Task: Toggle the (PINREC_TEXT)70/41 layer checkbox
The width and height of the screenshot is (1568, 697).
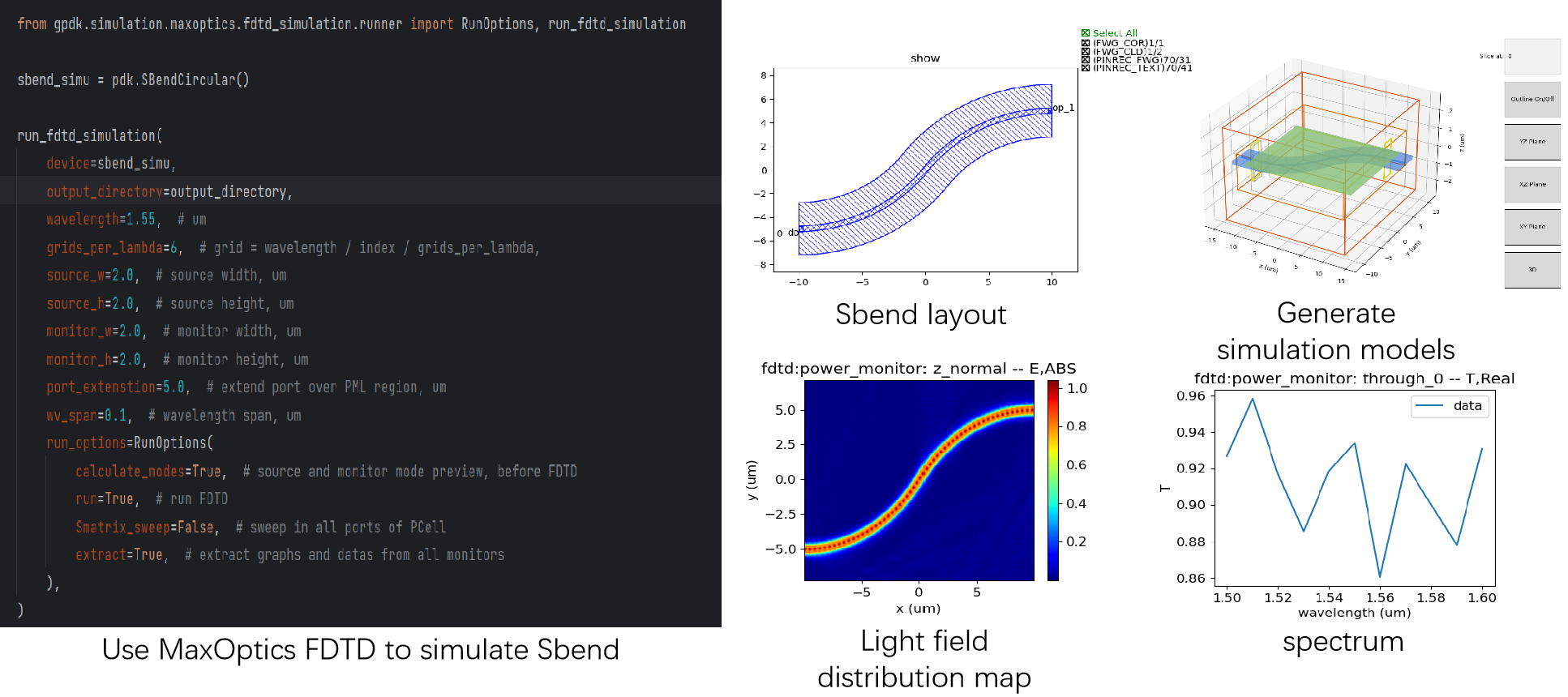Action: [1085, 68]
